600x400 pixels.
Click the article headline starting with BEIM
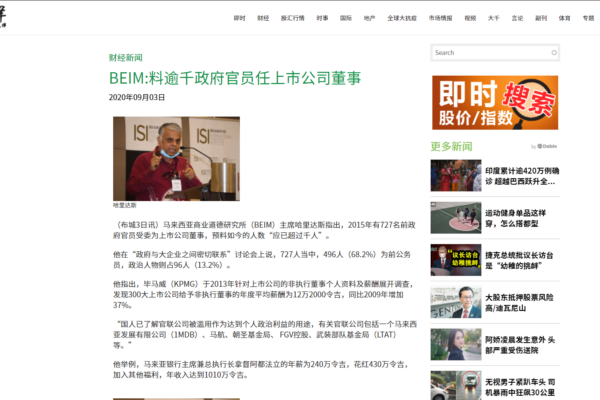pyautogui.click(x=235, y=78)
